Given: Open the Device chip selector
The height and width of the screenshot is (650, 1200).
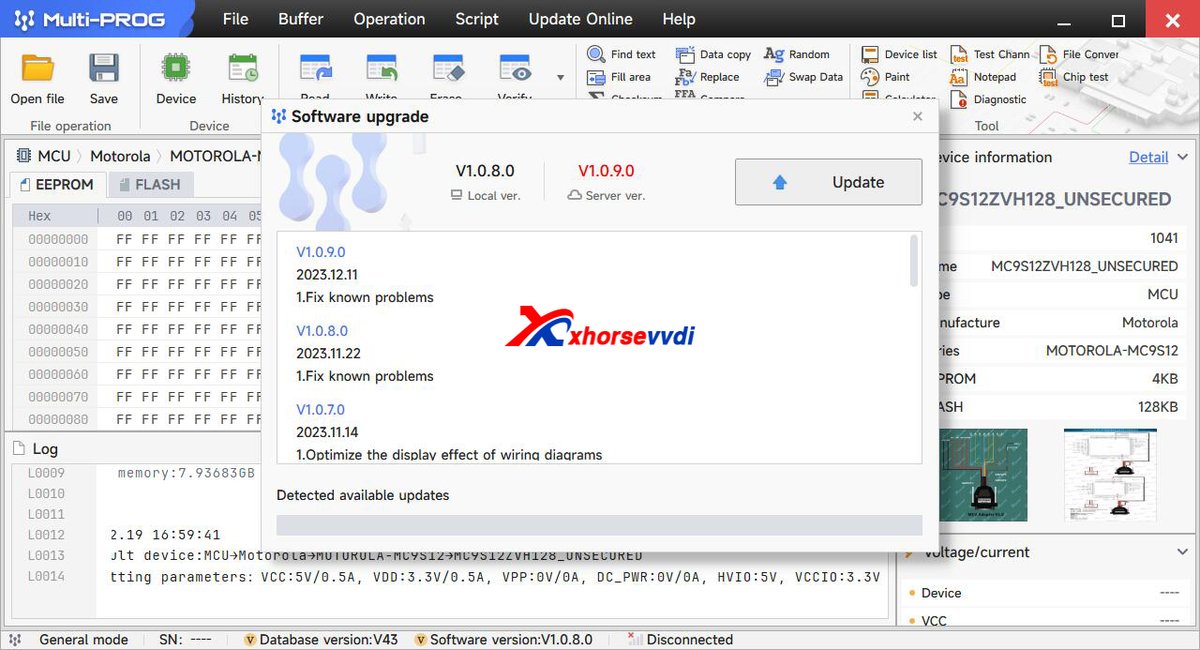Looking at the screenshot, I should [x=176, y=68].
